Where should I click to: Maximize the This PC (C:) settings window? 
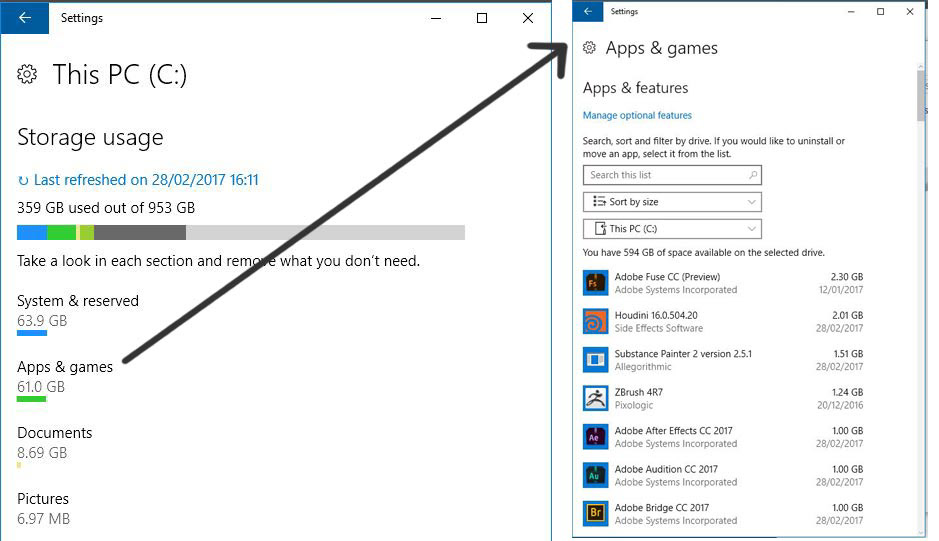tap(481, 18)
